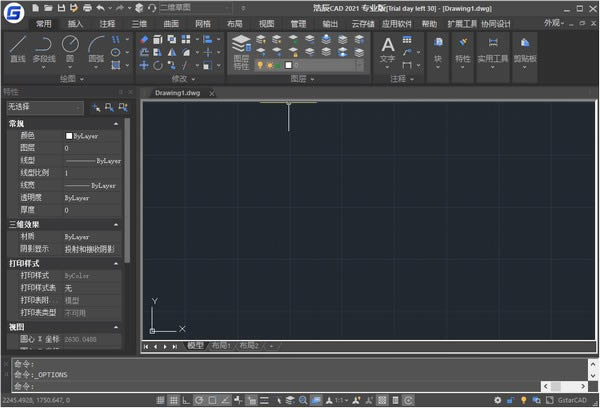The image size is (600, 408).
Task: Expand the Draw (绘图) panel flyout
Action: 72,79
